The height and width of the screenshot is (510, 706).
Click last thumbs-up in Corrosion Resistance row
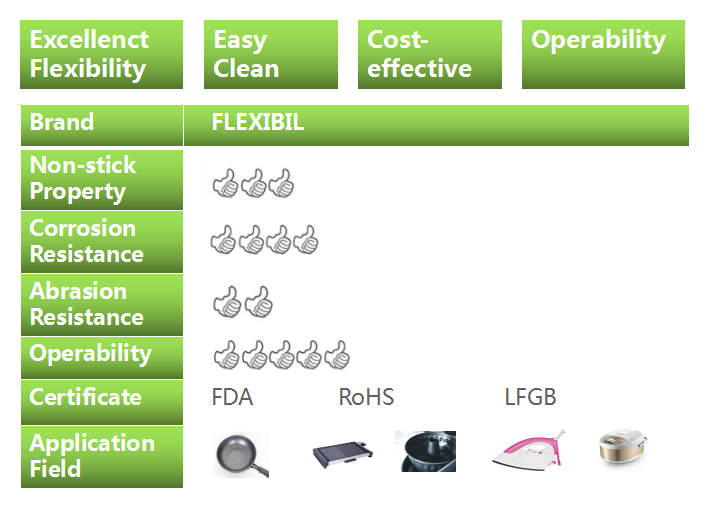coord(306,239)
